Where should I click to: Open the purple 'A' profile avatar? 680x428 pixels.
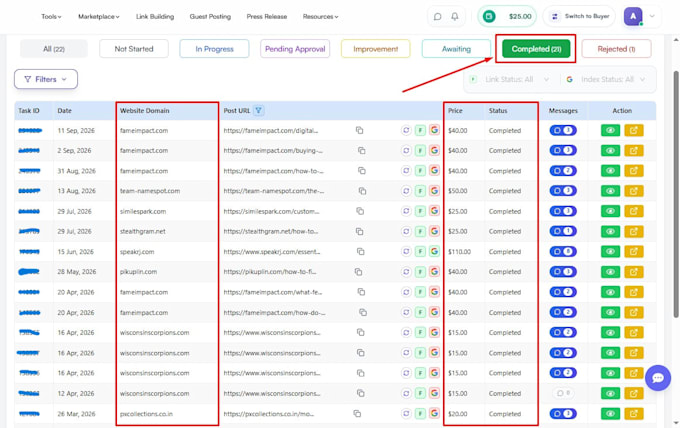[633, 16]
